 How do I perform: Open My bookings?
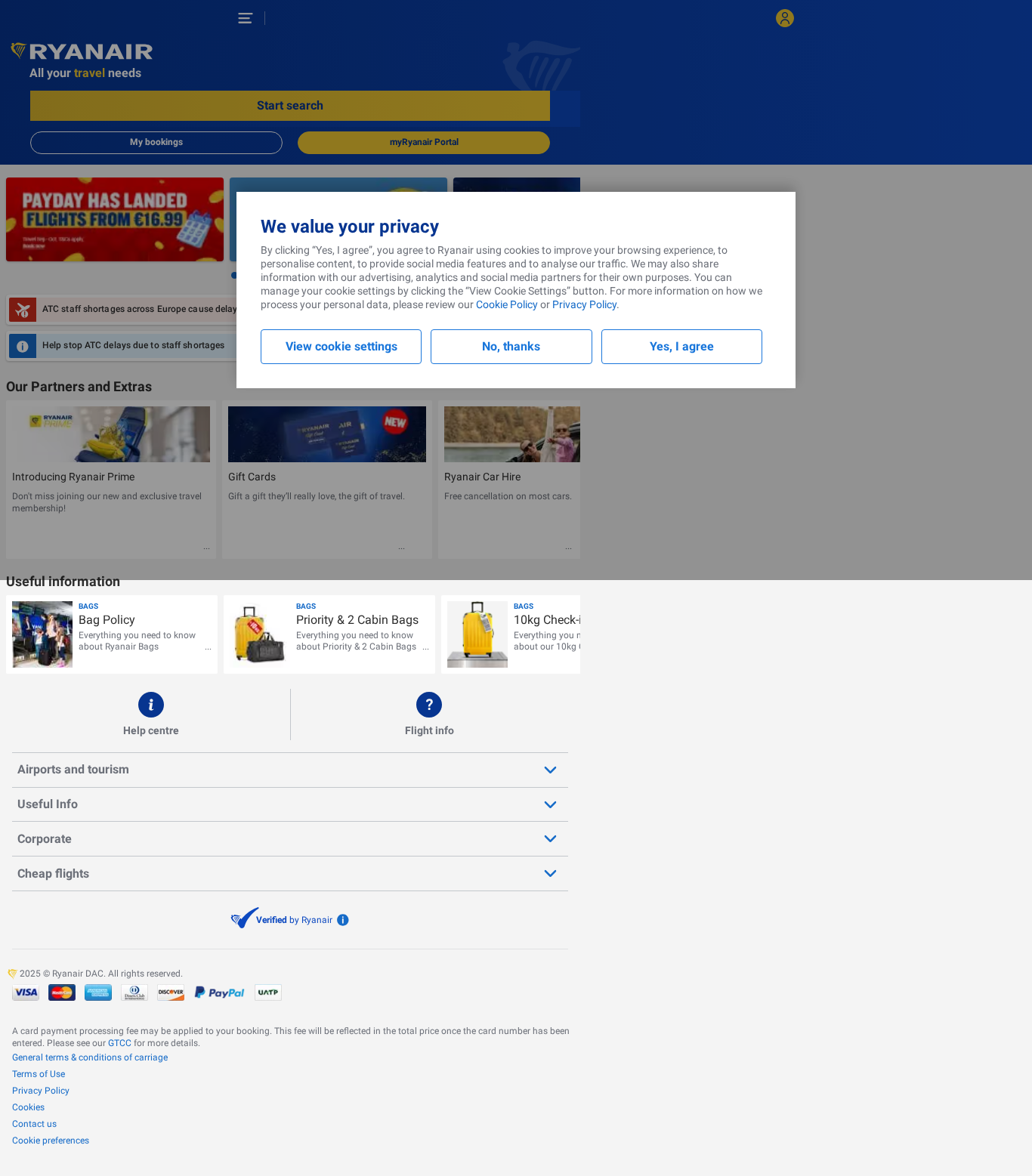[x=156, y=142]
